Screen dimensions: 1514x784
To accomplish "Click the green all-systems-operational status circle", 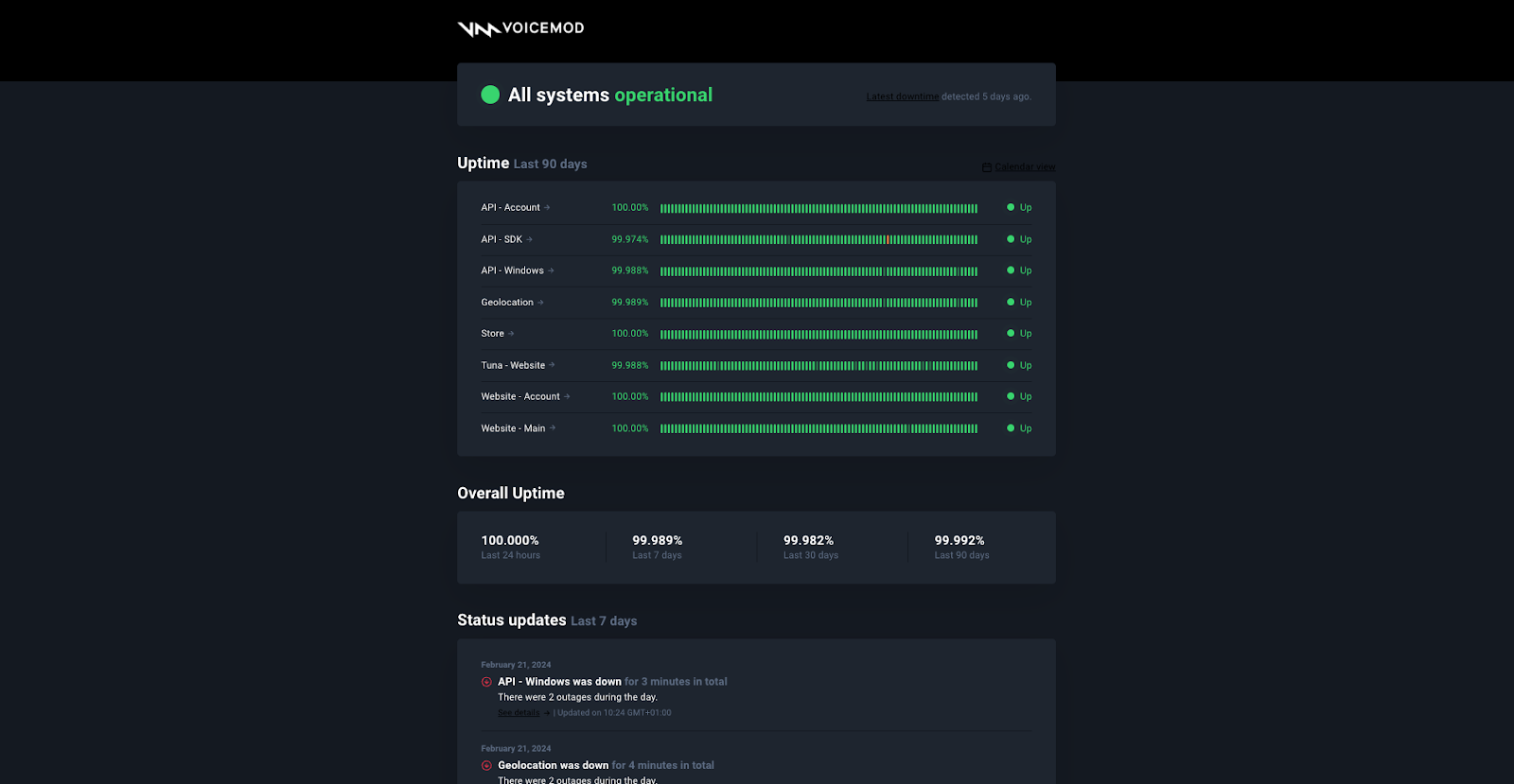I will pyautogui.click(x=490, y=95).
